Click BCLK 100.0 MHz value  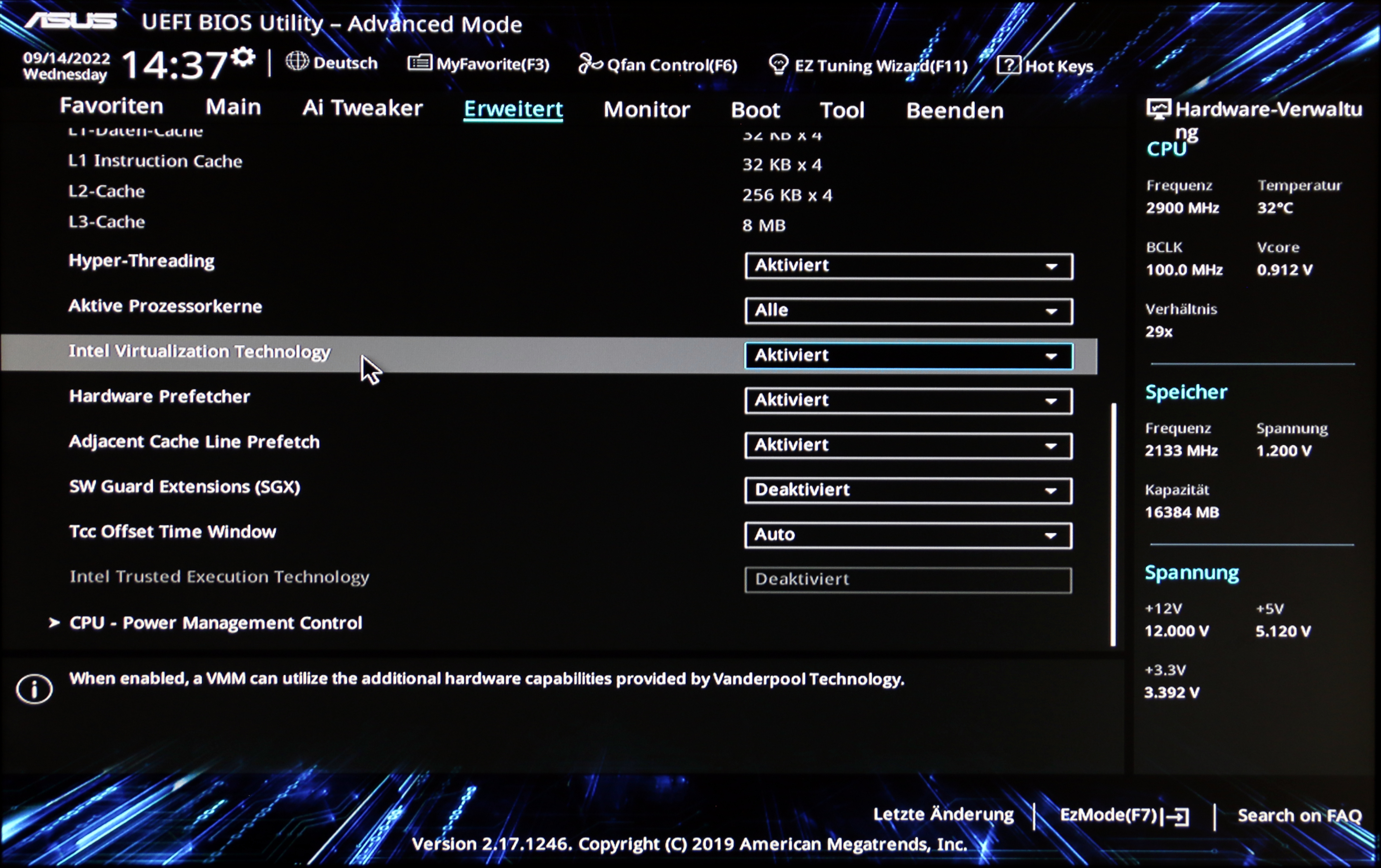[1184, 270]
